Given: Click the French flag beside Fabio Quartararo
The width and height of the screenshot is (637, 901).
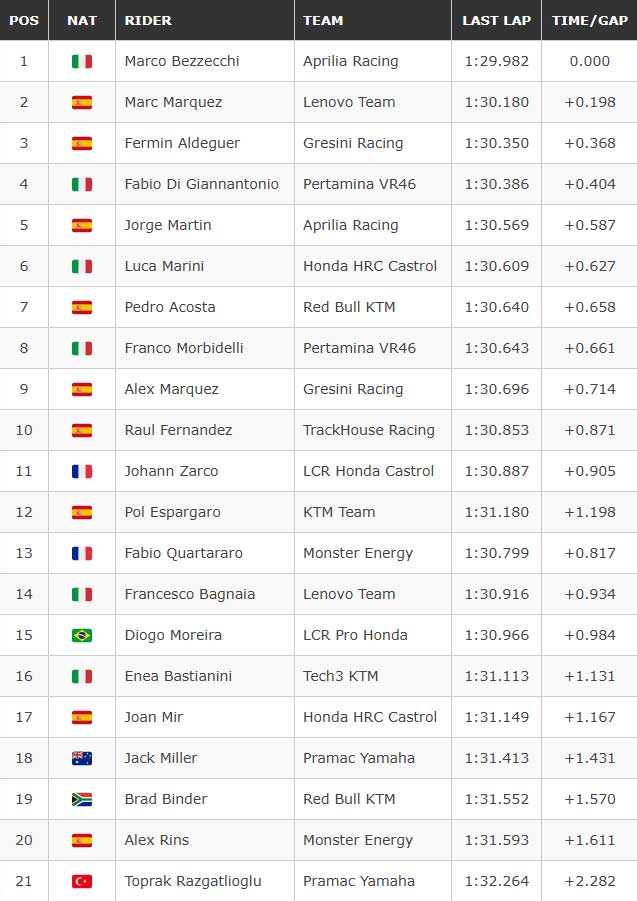Looking at the screenshot, I should (x=82, y=553).
